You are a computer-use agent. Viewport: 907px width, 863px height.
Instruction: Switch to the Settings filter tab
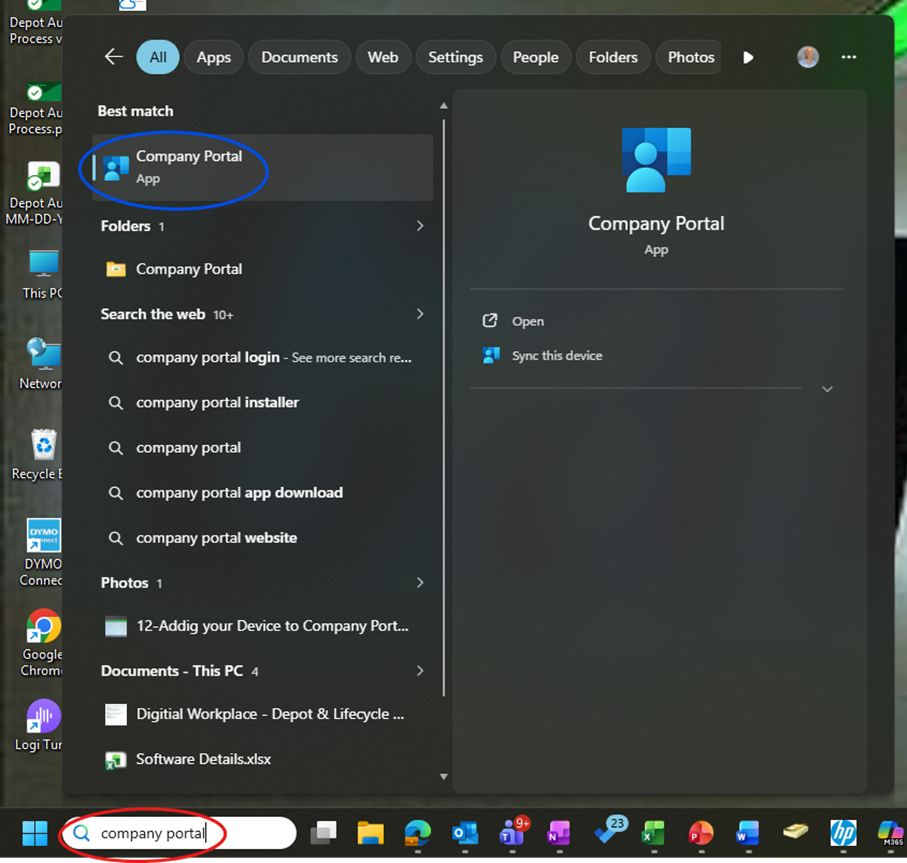tap(455, 57)
